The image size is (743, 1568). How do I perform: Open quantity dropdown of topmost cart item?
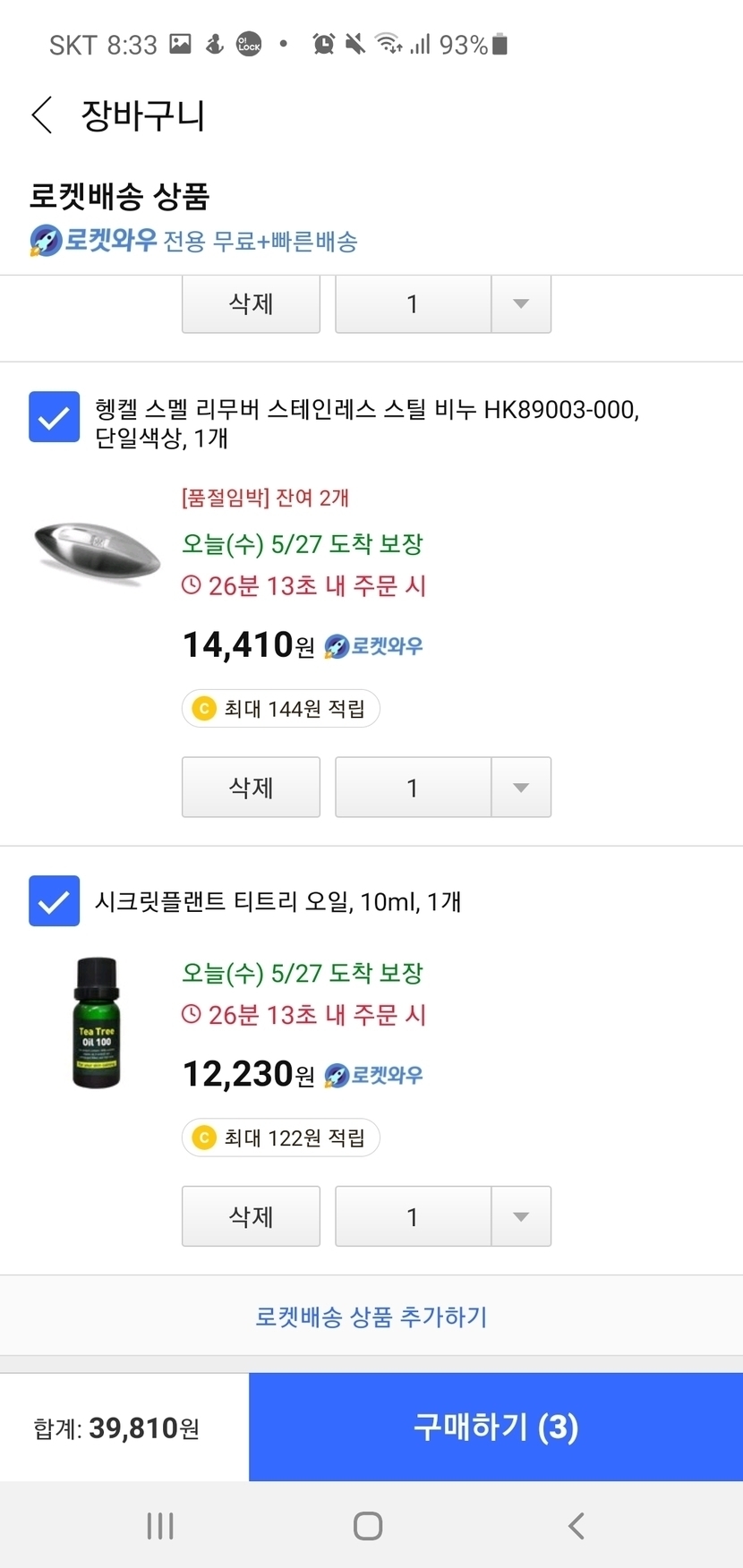click(520, 304)
